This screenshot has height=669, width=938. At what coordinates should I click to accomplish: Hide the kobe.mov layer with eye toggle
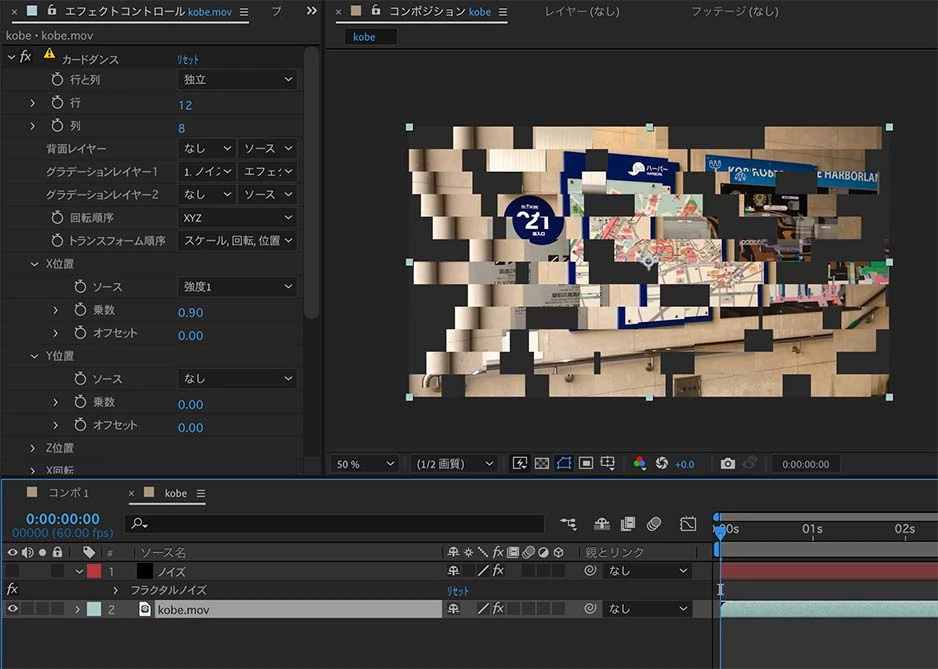click(x=13, y=608)
